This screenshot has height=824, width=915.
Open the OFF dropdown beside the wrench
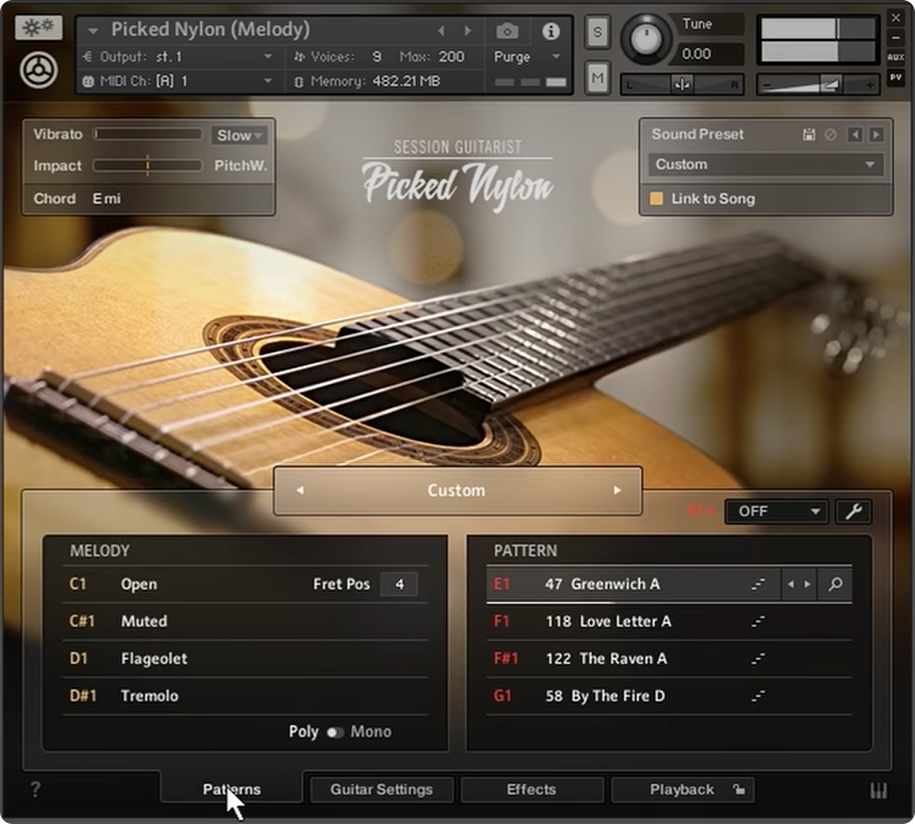(776, 512)
